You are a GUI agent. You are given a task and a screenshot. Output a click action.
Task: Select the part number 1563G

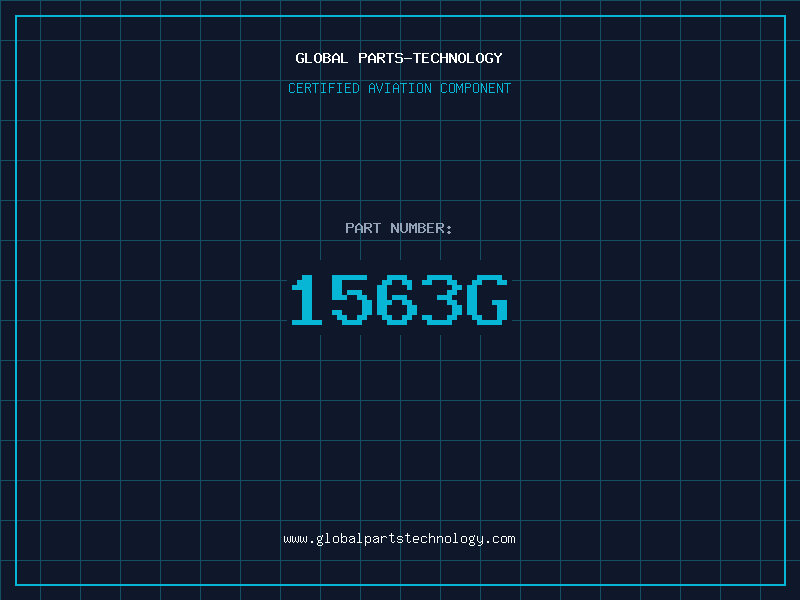pos(399,299)
